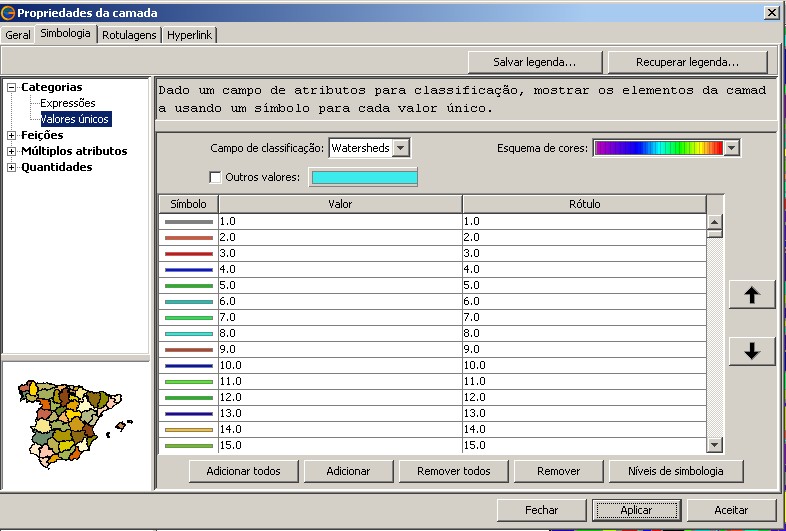Click the symbol line for value 1.0
786x531 pixels.
[x=189, y=221]
